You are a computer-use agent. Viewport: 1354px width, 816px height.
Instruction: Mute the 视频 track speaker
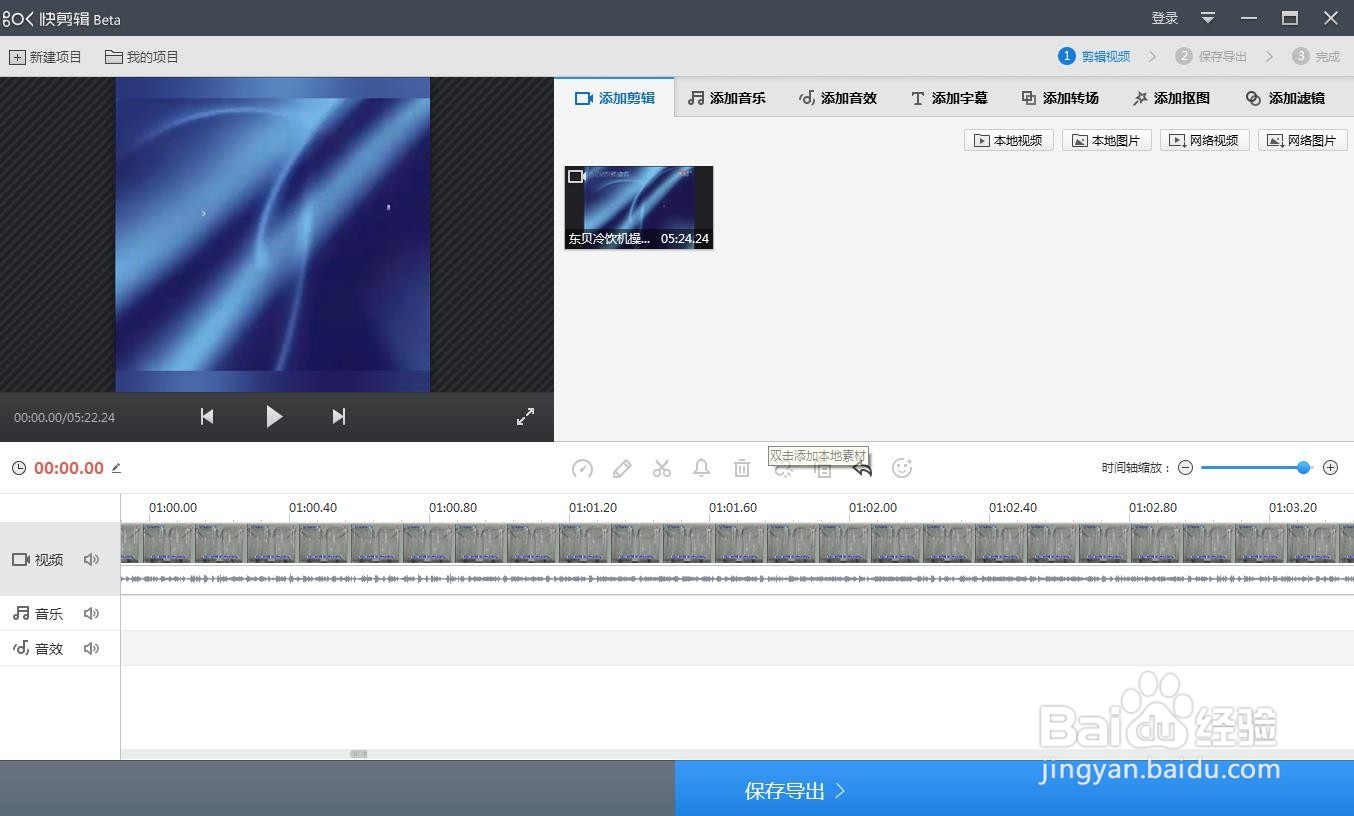(92, 560)
